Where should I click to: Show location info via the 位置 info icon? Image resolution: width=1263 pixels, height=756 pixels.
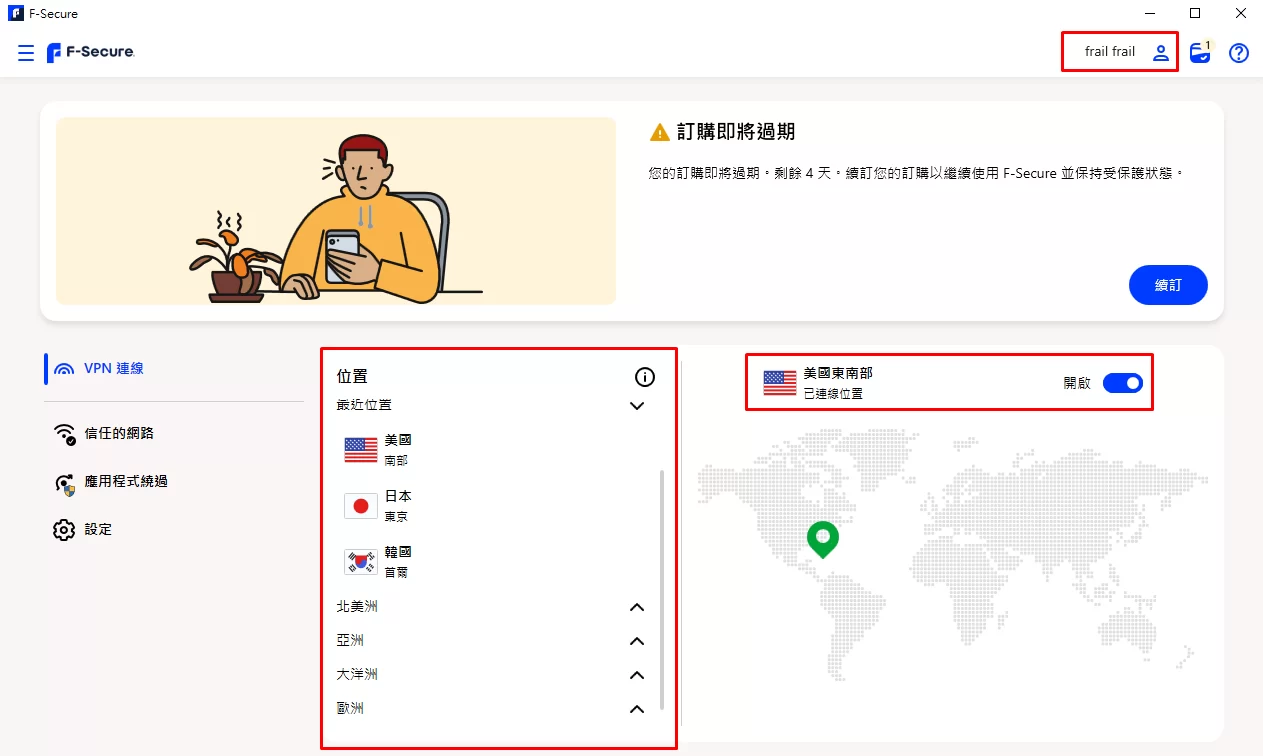coord(645,377)
